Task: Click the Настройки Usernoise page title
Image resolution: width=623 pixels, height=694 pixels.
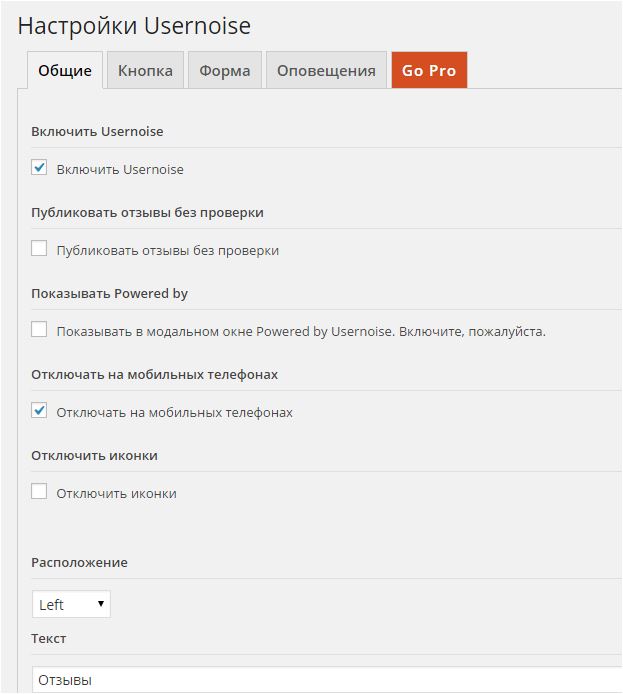Action: point(134,25)
